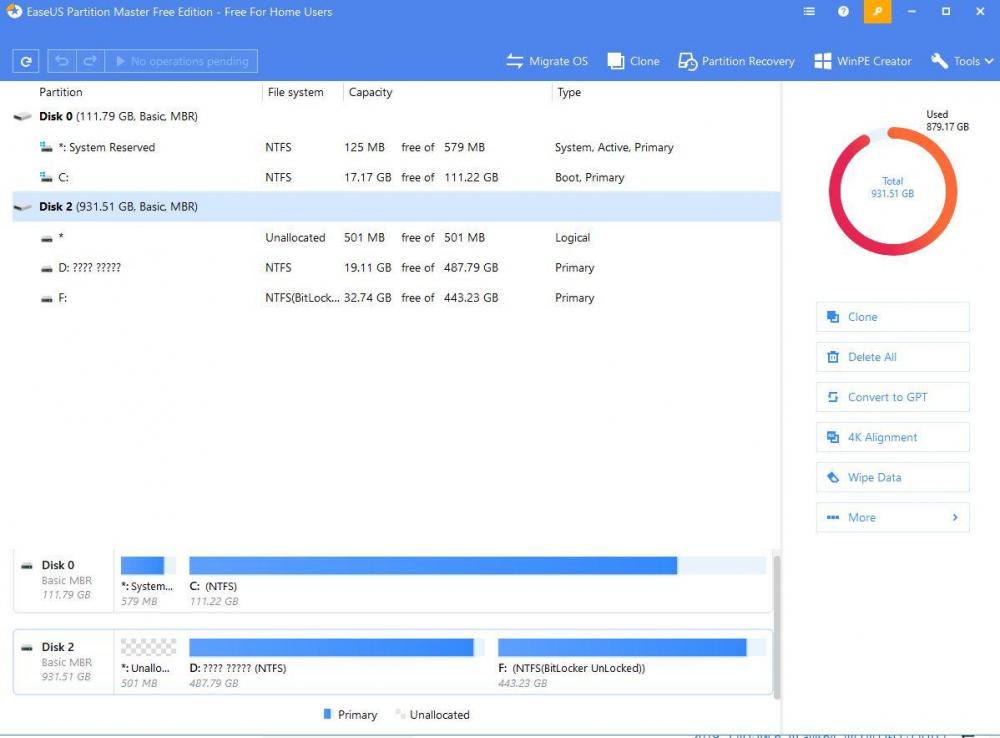Select the C: partition row in the list

pos(396,177)
